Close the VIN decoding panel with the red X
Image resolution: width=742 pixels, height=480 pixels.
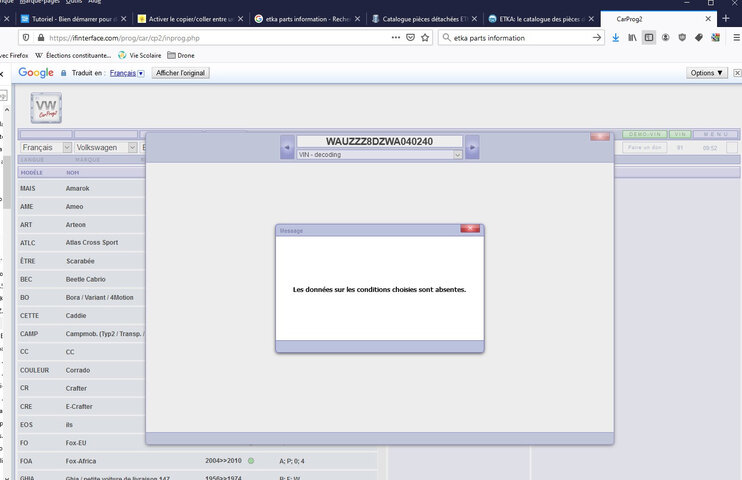click(600, 136)
